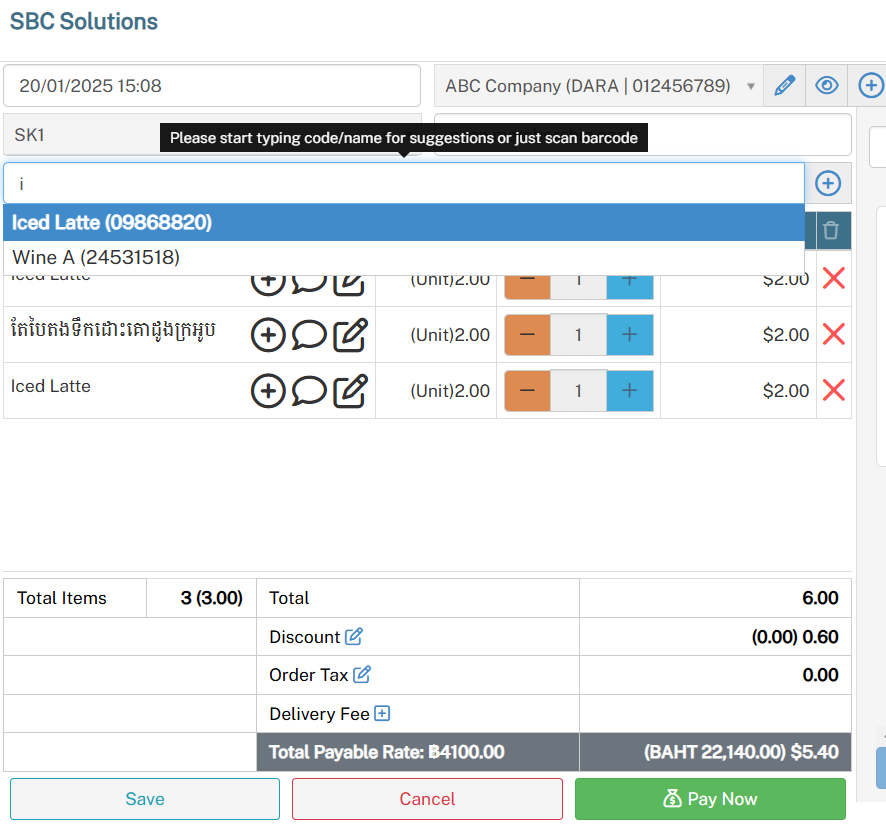The height and width of the screenshot is (830, 886).
Task: Click trash icon in table header
Action: pos(831,231)
